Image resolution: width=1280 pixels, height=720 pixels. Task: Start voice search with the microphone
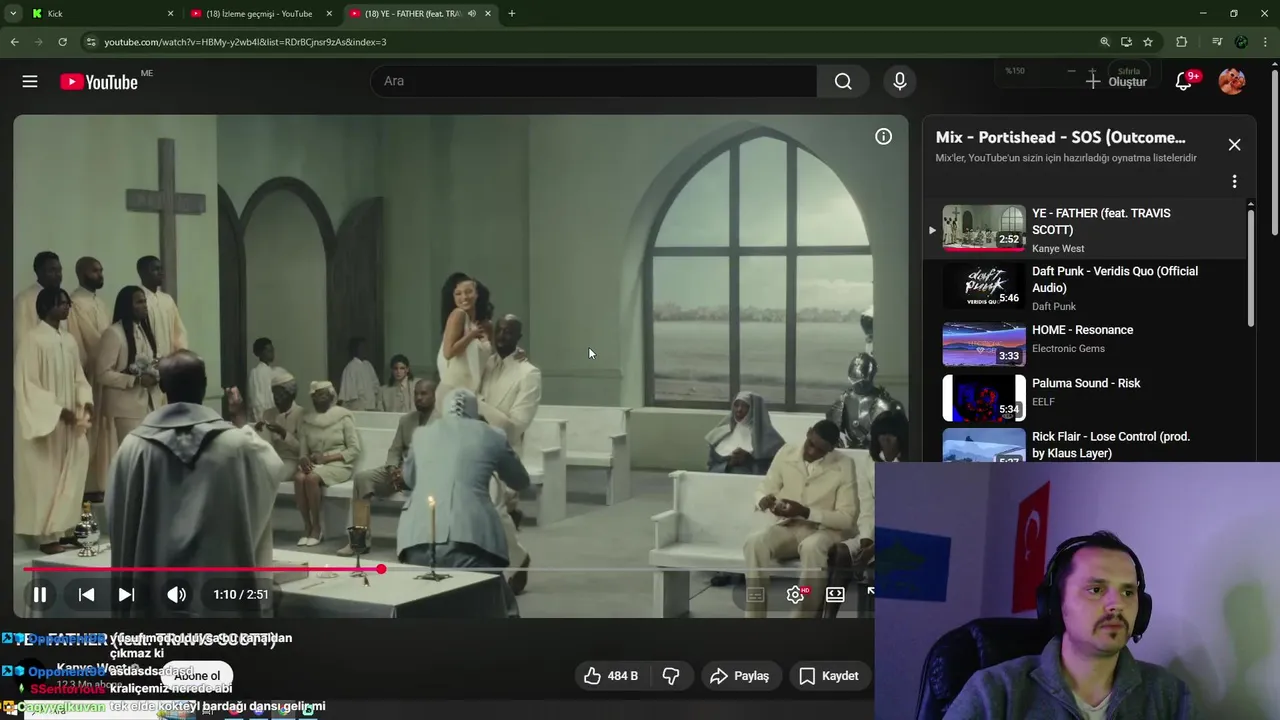pos(899,81)
